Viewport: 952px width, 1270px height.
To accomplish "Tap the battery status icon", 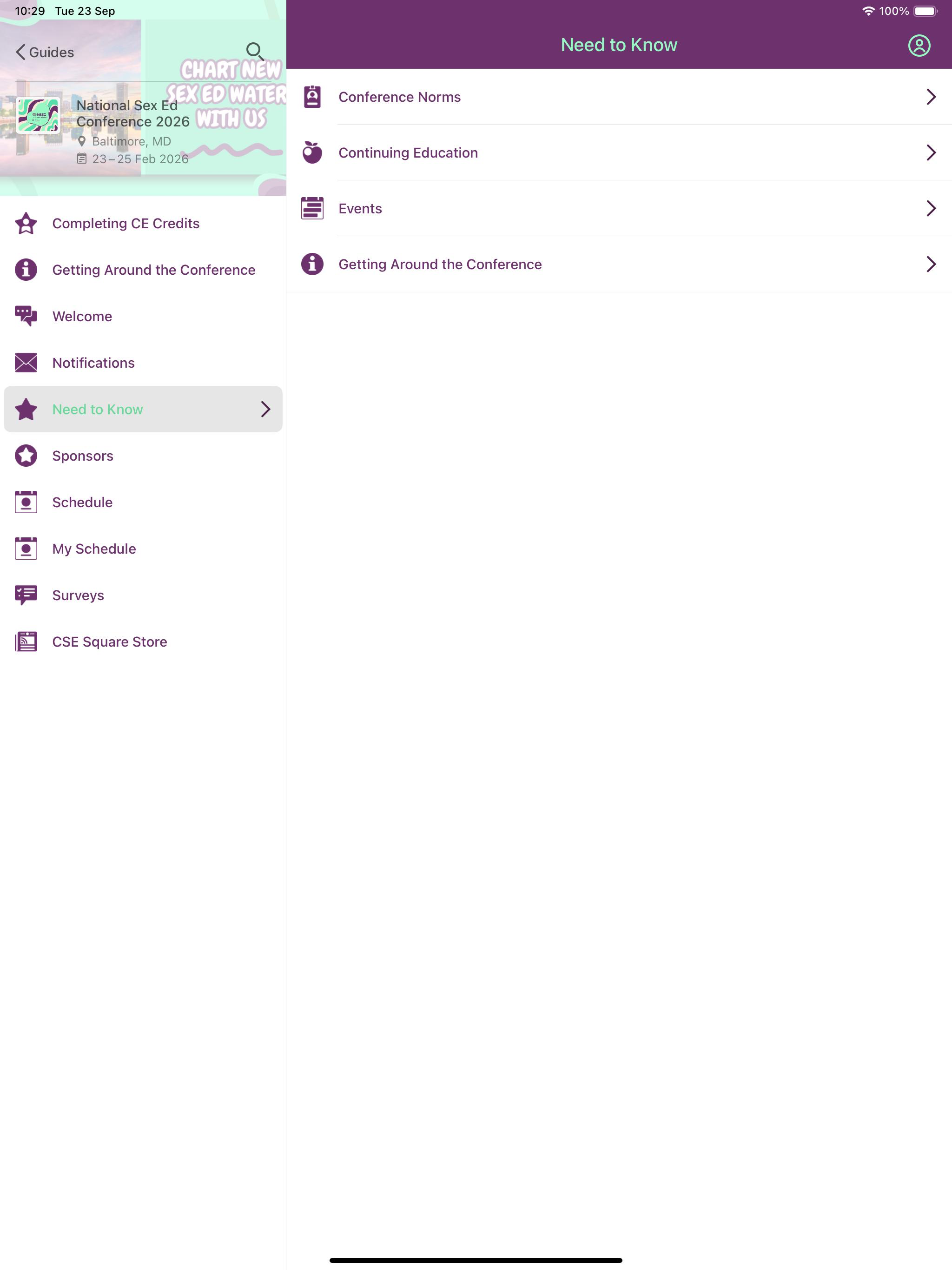I will 926,11.
